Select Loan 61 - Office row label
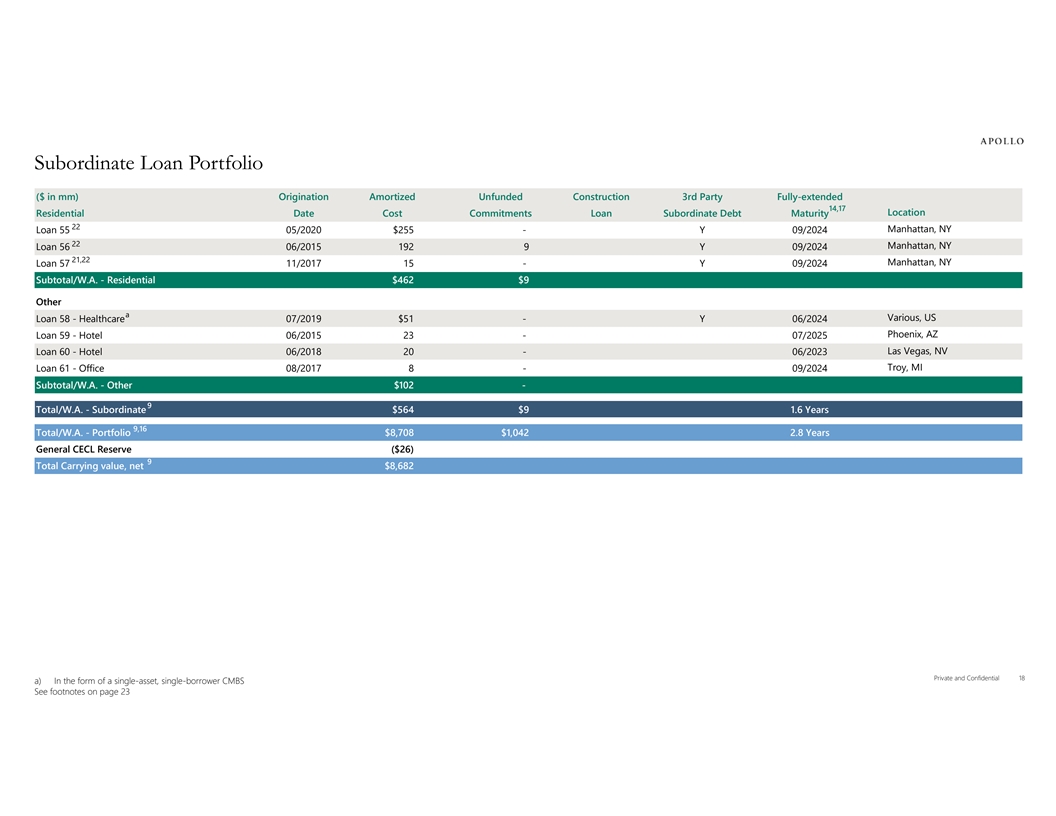Viewport: 1056px width, 816px height. (x=70, y=368)
